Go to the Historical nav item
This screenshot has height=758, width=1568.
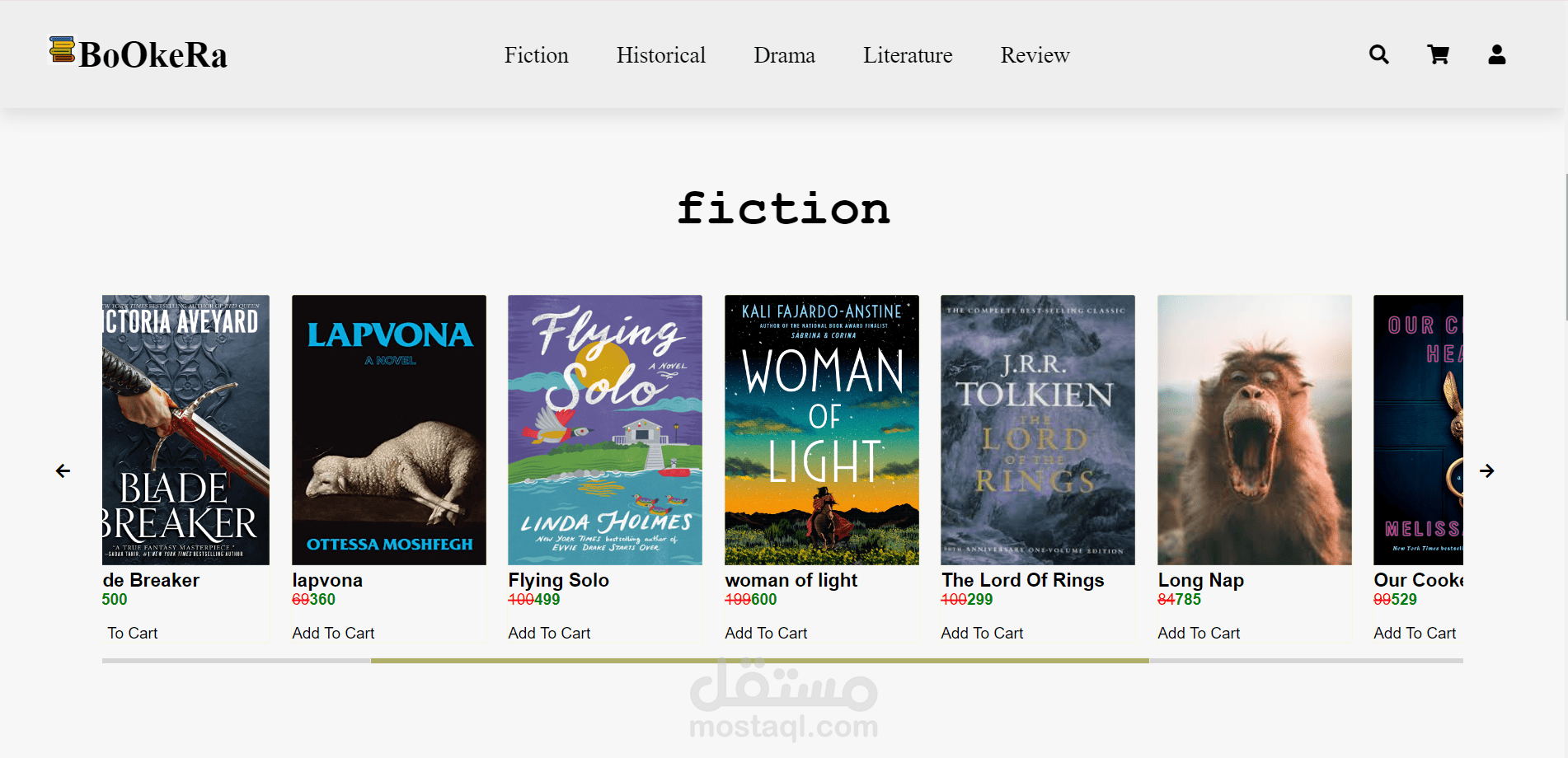pyautogui.click(x=661, y=55)
